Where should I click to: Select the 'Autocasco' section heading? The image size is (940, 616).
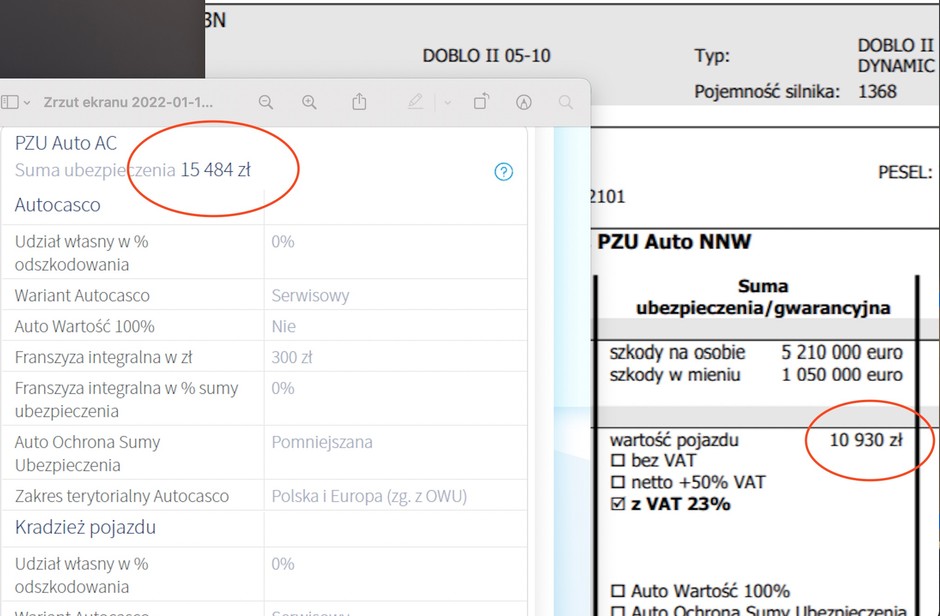pos(58,205)
